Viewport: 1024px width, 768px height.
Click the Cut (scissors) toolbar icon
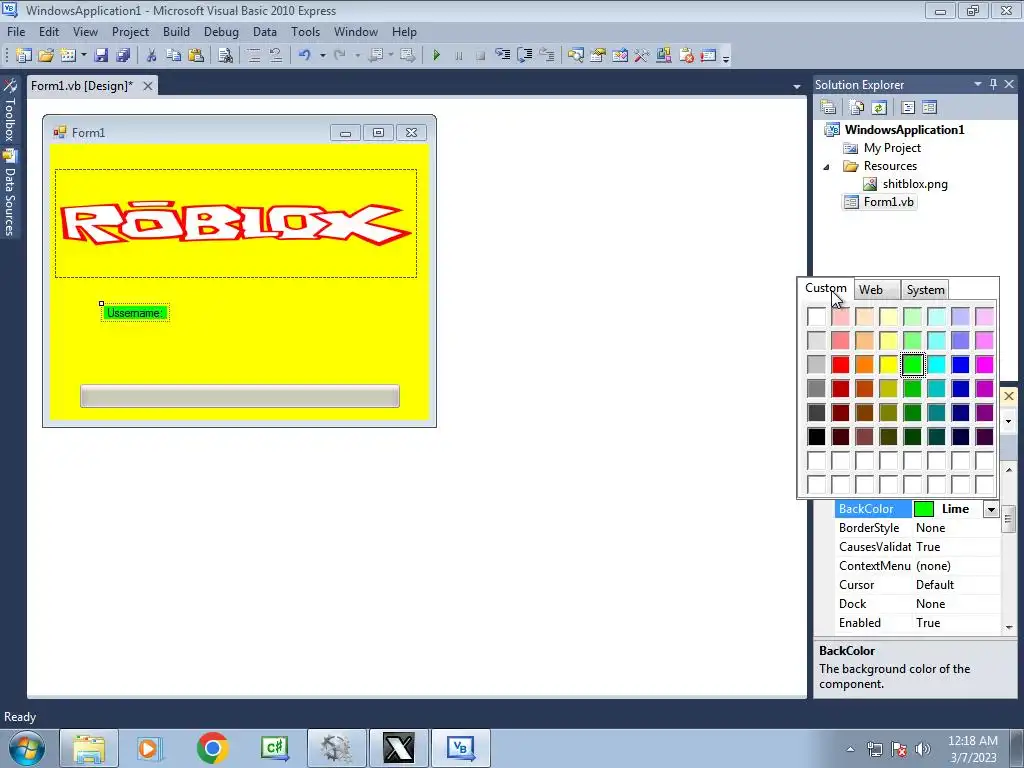152,56
